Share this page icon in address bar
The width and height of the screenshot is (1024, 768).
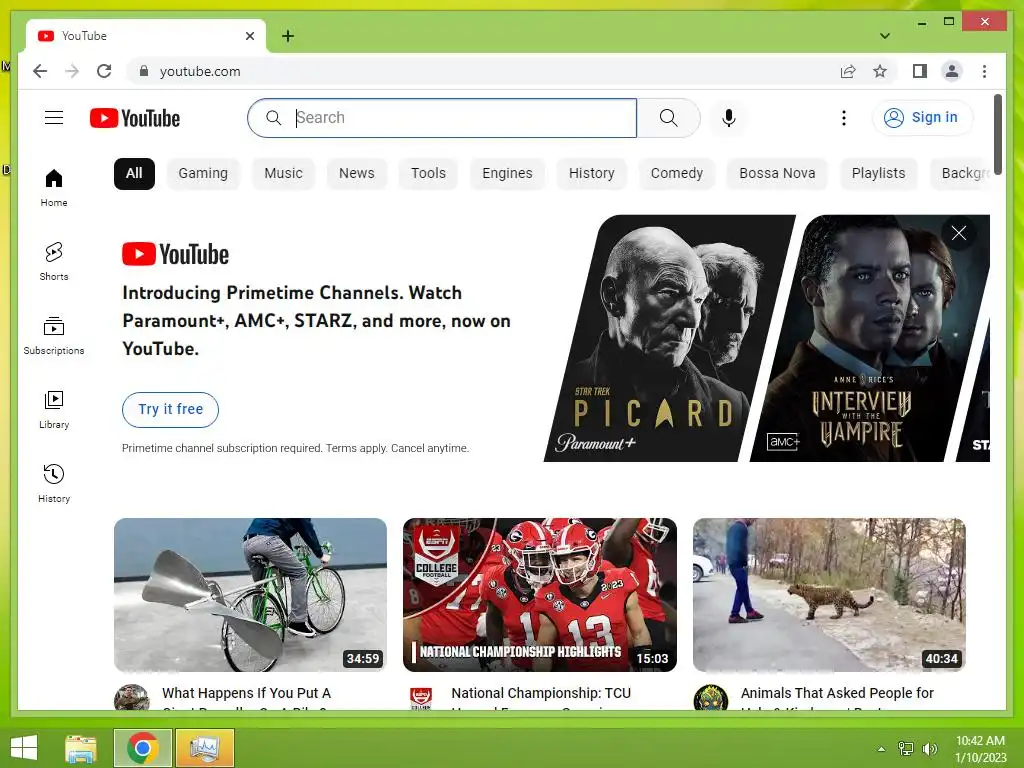(x=848, y=71)
